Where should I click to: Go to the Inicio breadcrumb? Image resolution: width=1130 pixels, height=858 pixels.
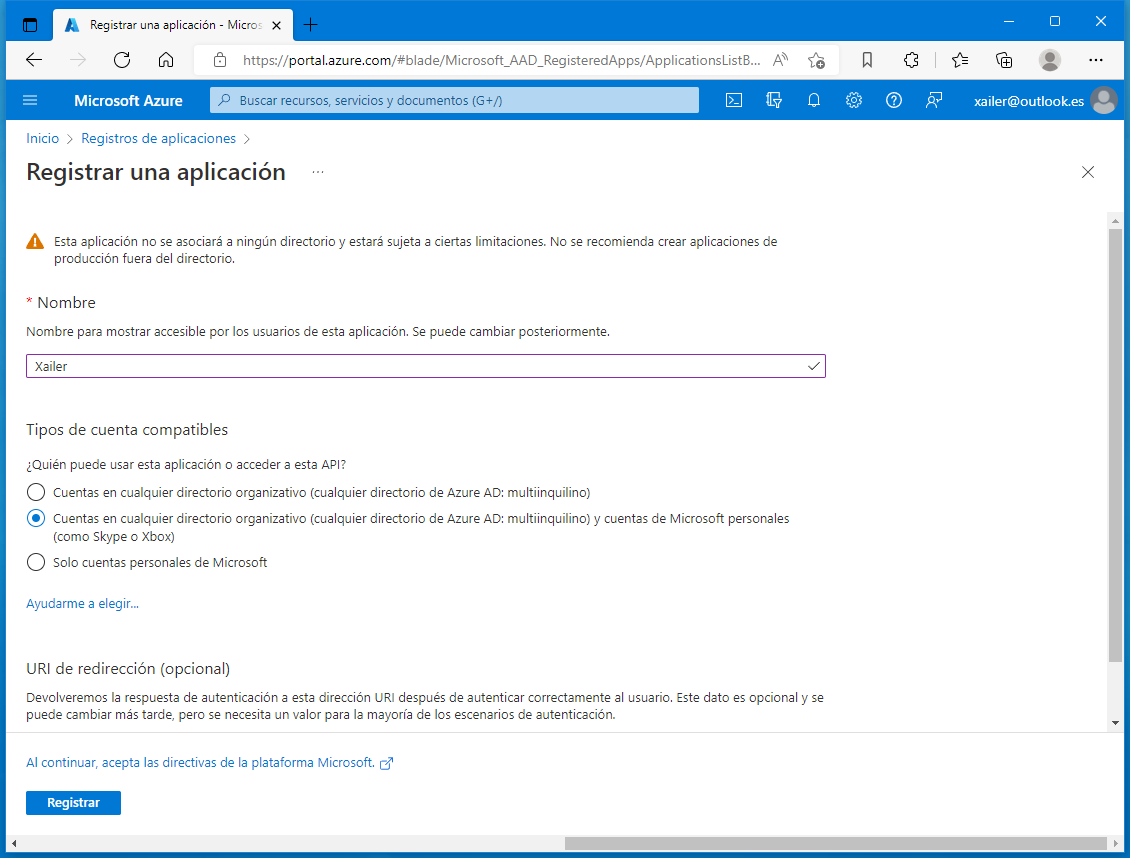click(43, 138)
